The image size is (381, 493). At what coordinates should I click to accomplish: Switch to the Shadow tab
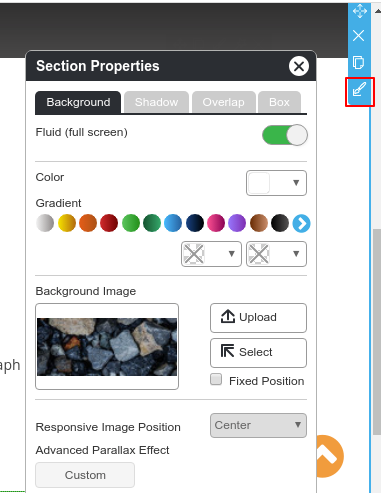click(x=156, y=102)
